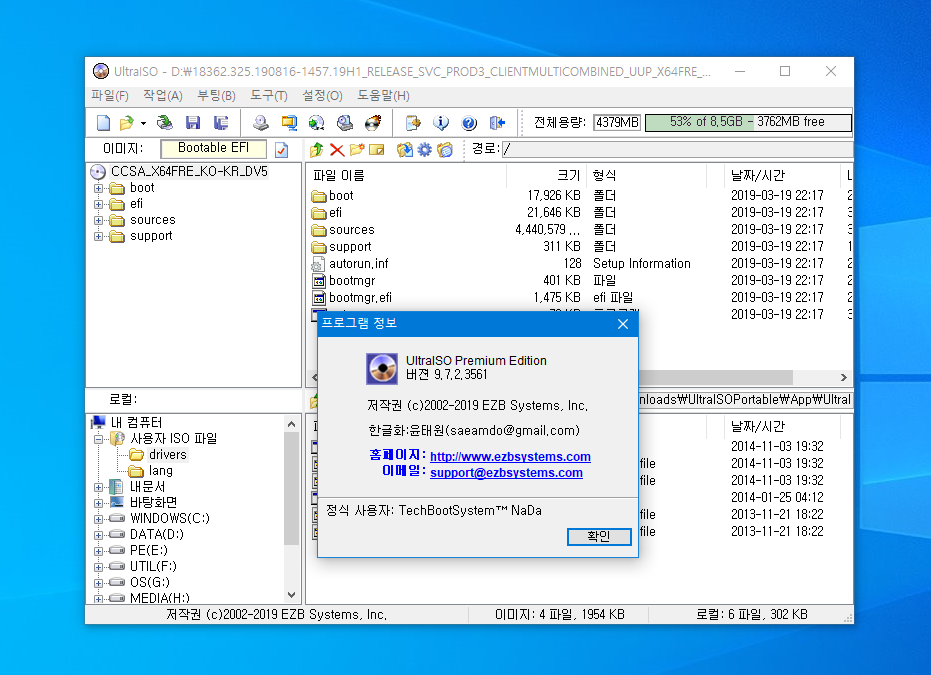The height and width of the screenshot is (675, 931).
Task: Click the blue gear icon in image toolbar
Action: (425, 150)
